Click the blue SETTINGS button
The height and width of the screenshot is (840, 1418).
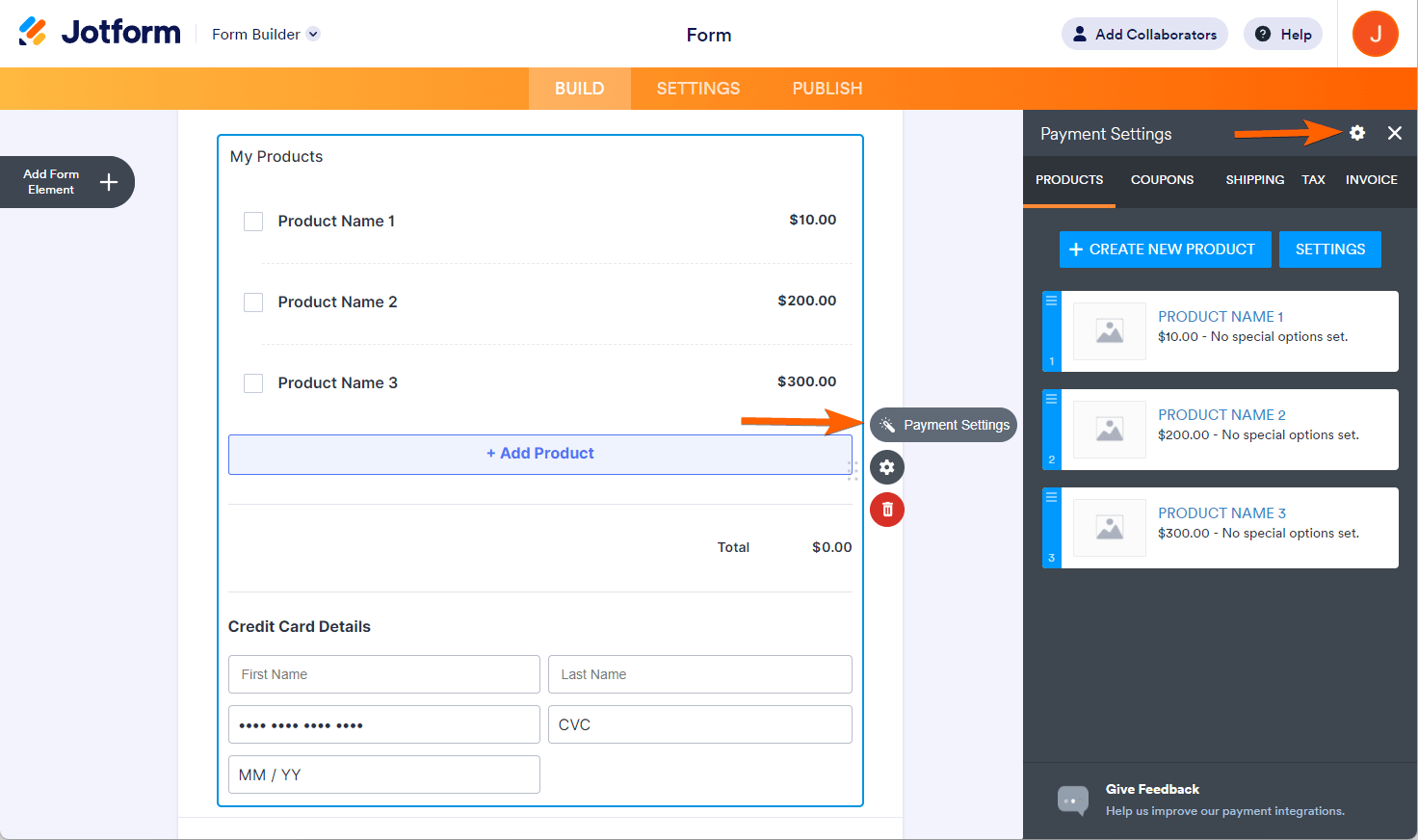tap(1330, 249)
